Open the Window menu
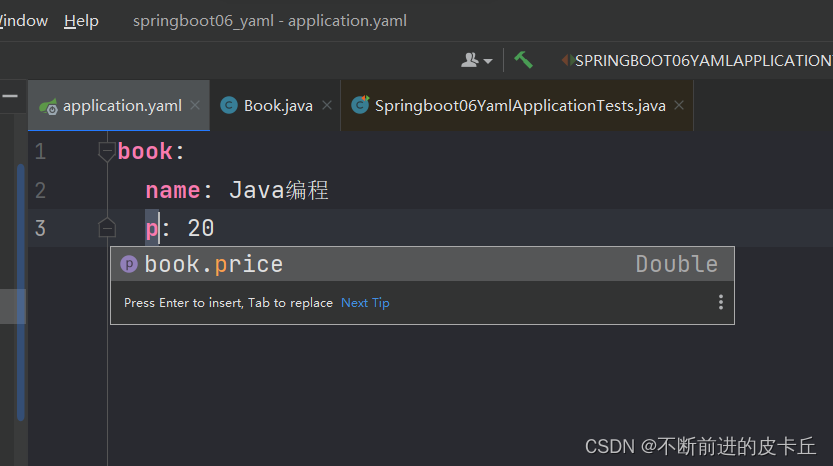The height and width of the screenshot is (466, 833). tap(23, 21)
